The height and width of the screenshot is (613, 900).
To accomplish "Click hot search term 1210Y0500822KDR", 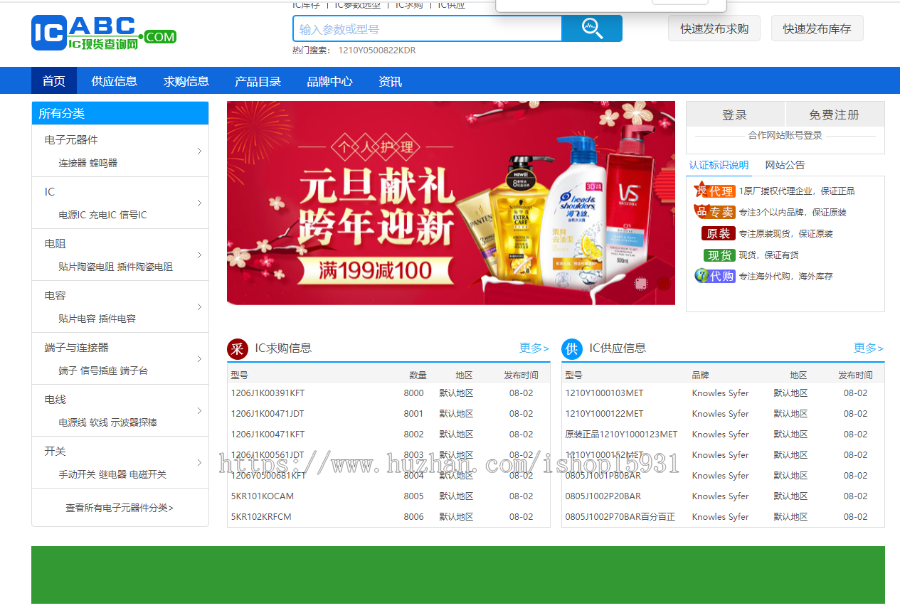I will click(x=377, y=50).
